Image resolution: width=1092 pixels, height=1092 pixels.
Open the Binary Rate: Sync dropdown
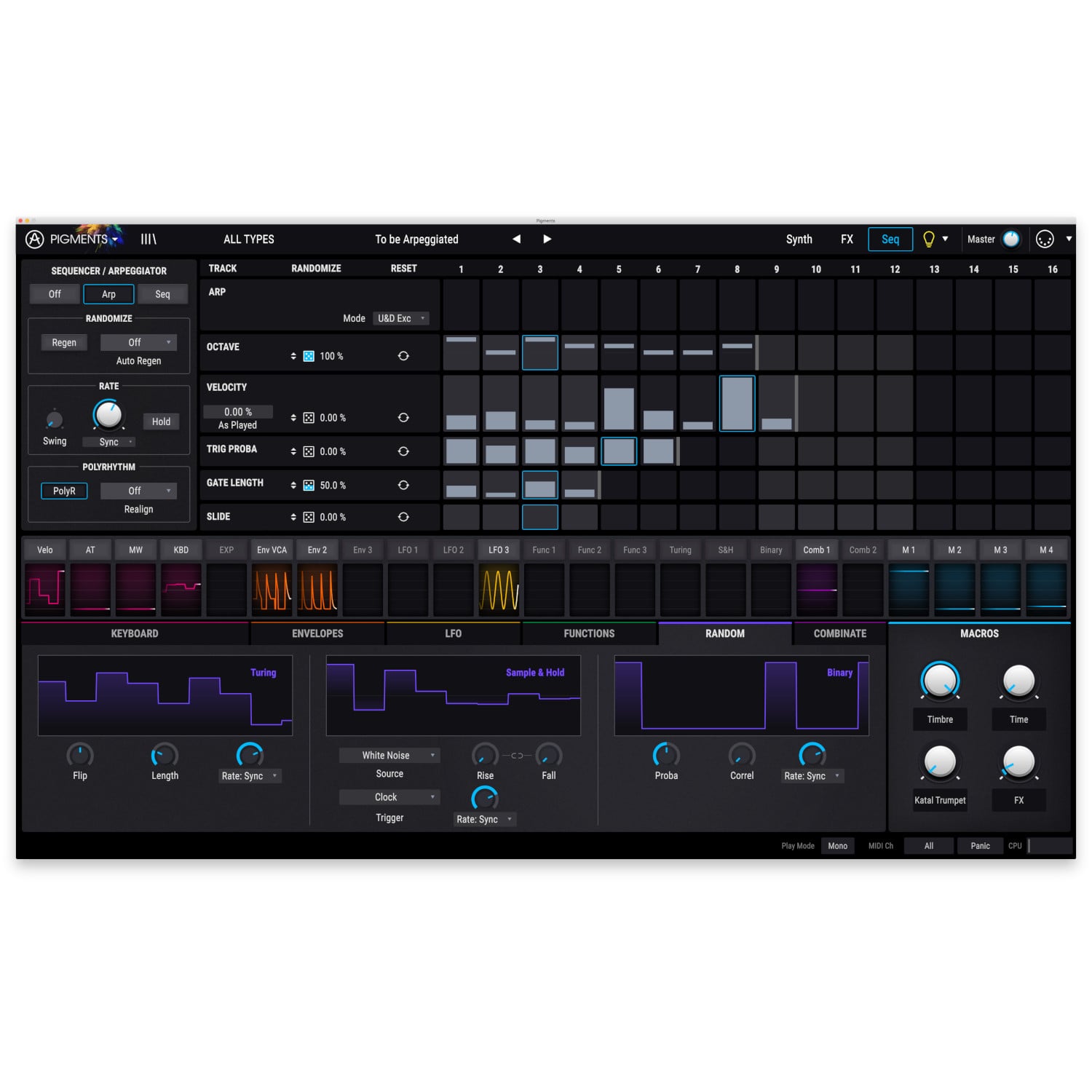coord(812,776)
